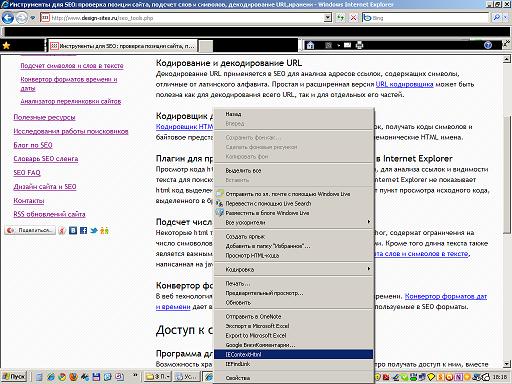The height and width of the screenshot is (384, 512).
Task: Expand the 'Кодировка' submenu
Action: tap(293, 269)
